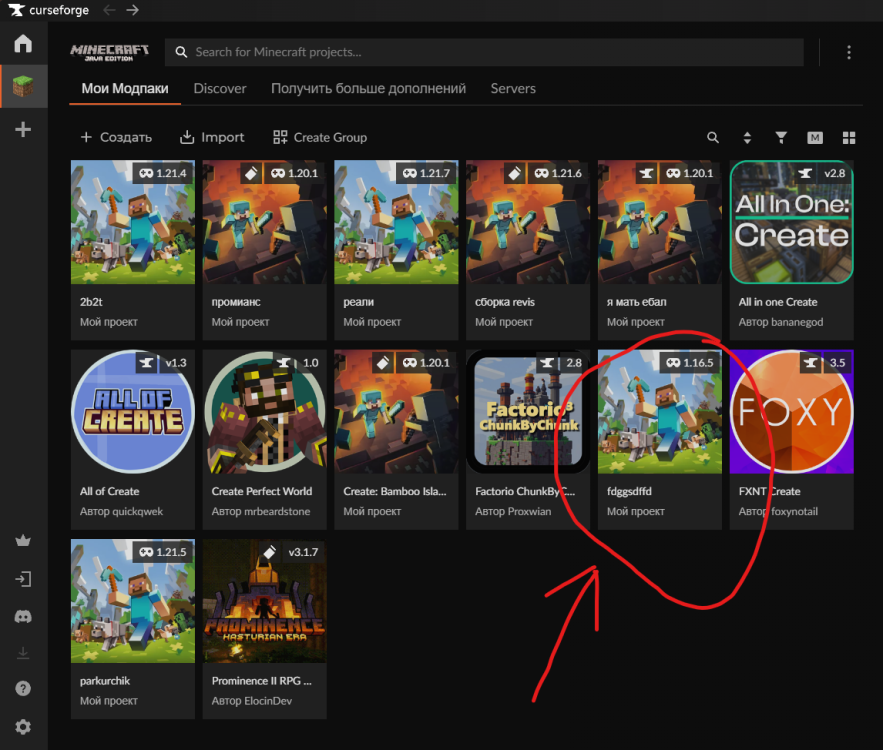Add a new game with the sidebar plus icon
Image resolution: width=883 pixels, height=750 pixels.
tap(23, 130)
